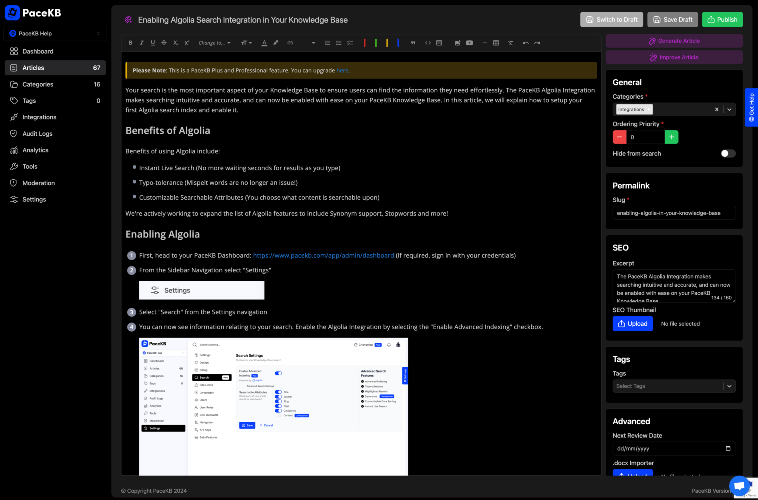Open the text color picker
This screenshot has height=500, width=758.
[264, 43]
